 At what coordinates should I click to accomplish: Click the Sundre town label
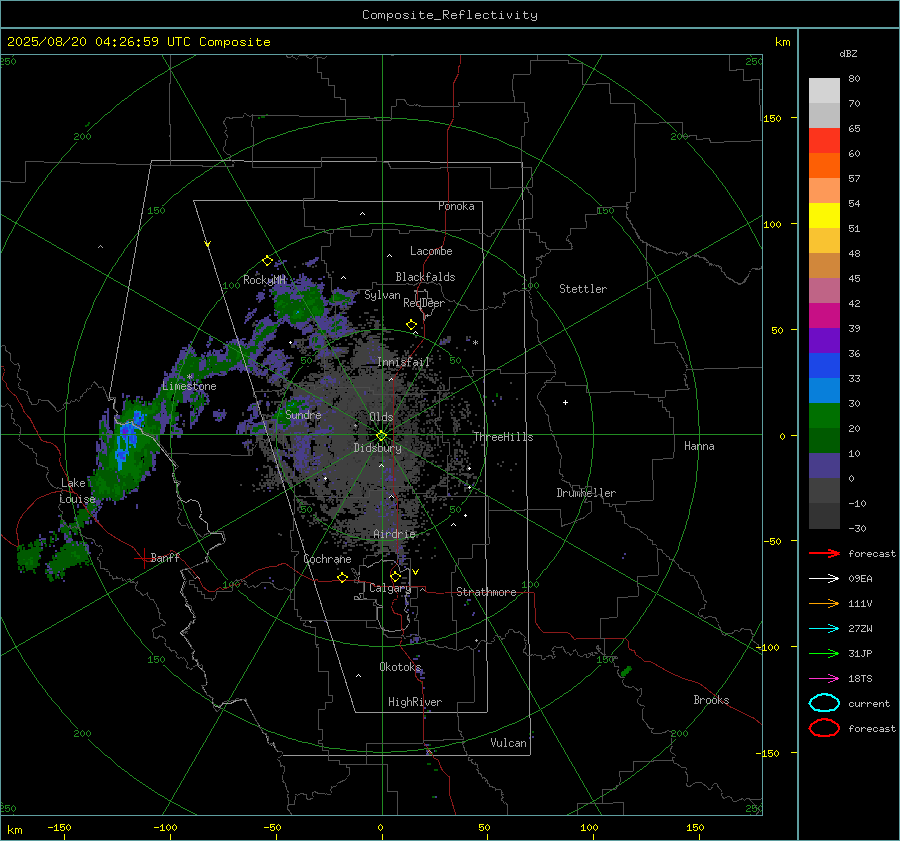[x=303, y=414]
